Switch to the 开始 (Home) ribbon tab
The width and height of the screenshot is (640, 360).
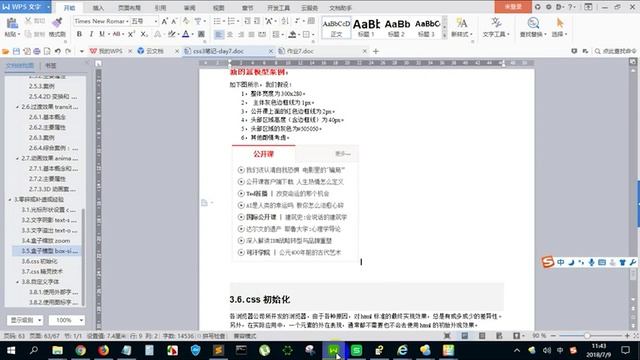point(69,8)
